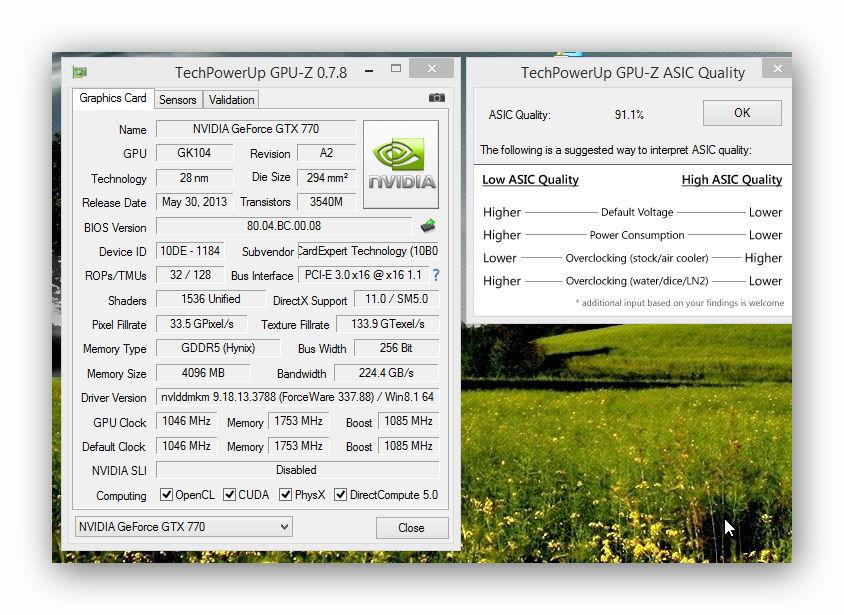Screen dimensions: 844x615
Task: Click the GPU field showing GK104
Action: click(x=194, y=153)
